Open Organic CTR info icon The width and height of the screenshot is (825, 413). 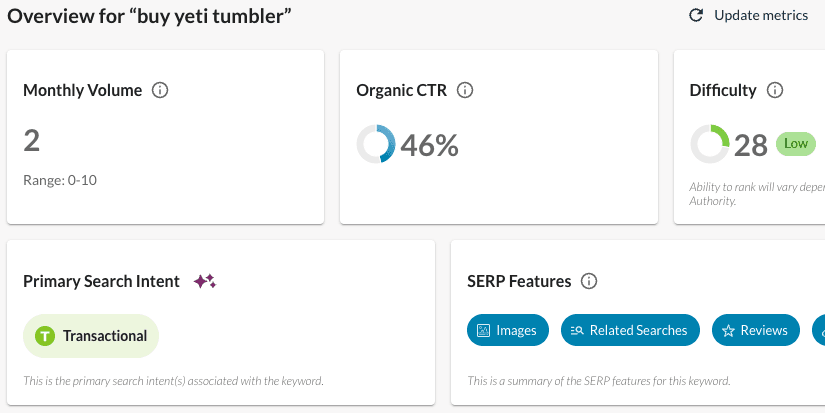464,90
